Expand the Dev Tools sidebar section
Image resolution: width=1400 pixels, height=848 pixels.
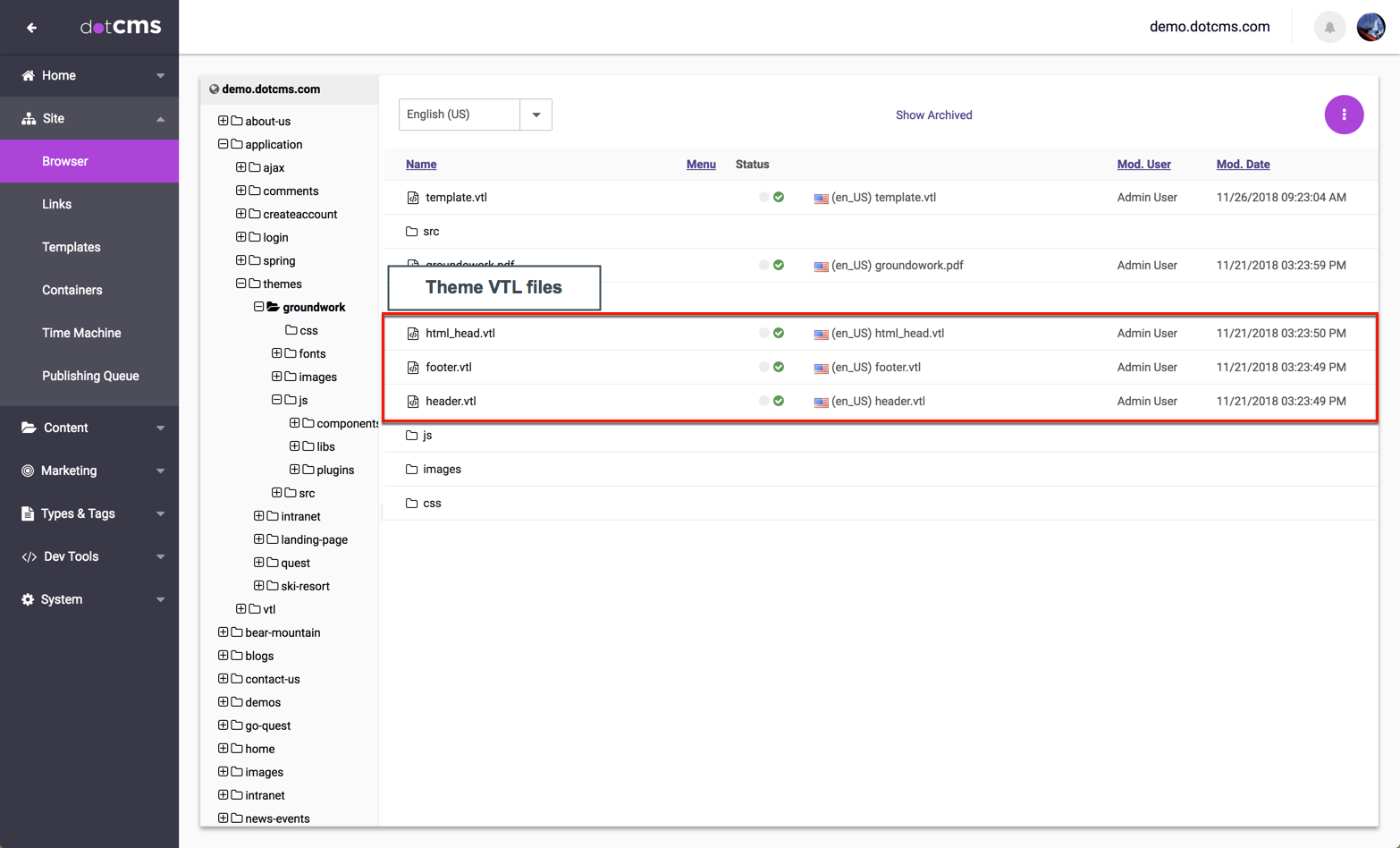point(89,556)
